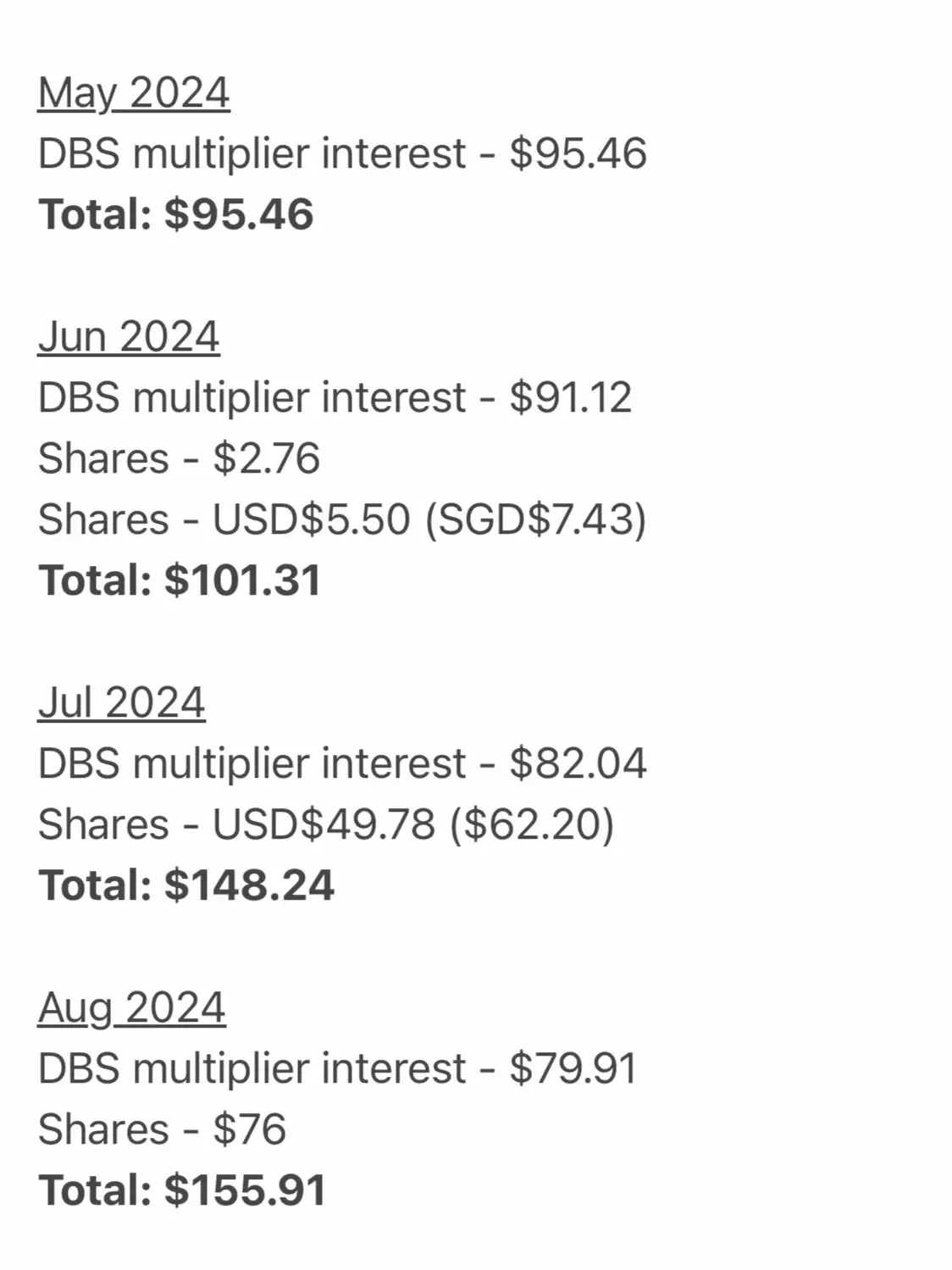Click the Shares - $76 line
952x1270 pixels.
pos(163,1129)
